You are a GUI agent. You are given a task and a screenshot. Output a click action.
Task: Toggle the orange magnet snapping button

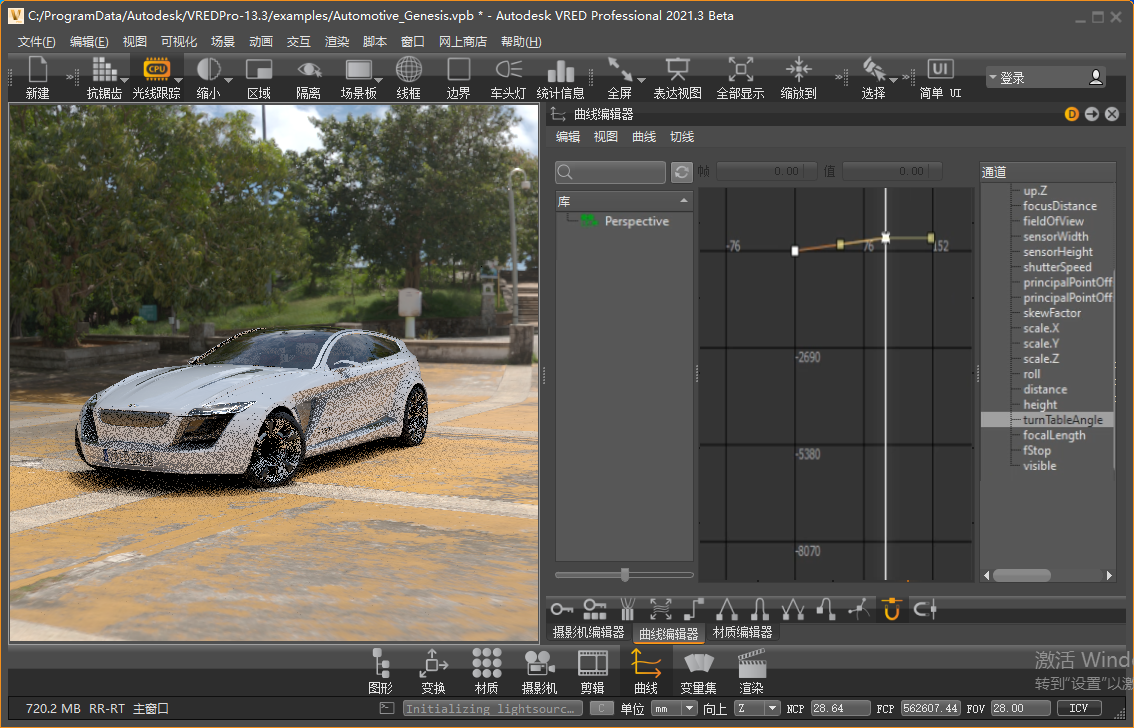(892, 608)
